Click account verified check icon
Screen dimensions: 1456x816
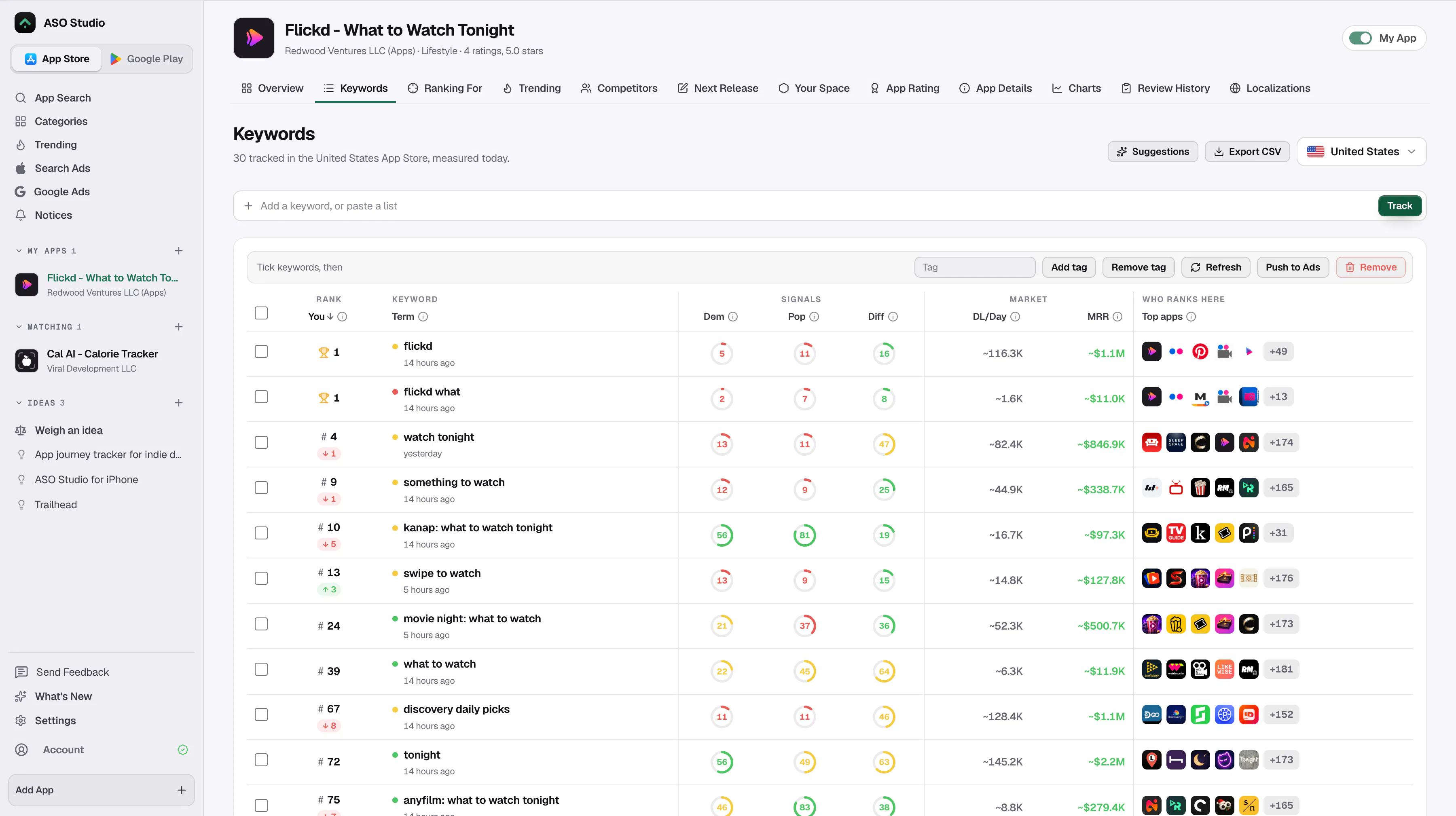pyautogui.click(x=182, y=750)
